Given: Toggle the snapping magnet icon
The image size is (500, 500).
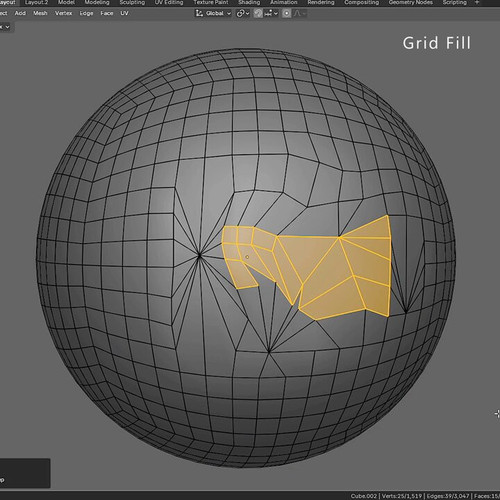Looking at the screenshot, I should click(x=258, y=13).
